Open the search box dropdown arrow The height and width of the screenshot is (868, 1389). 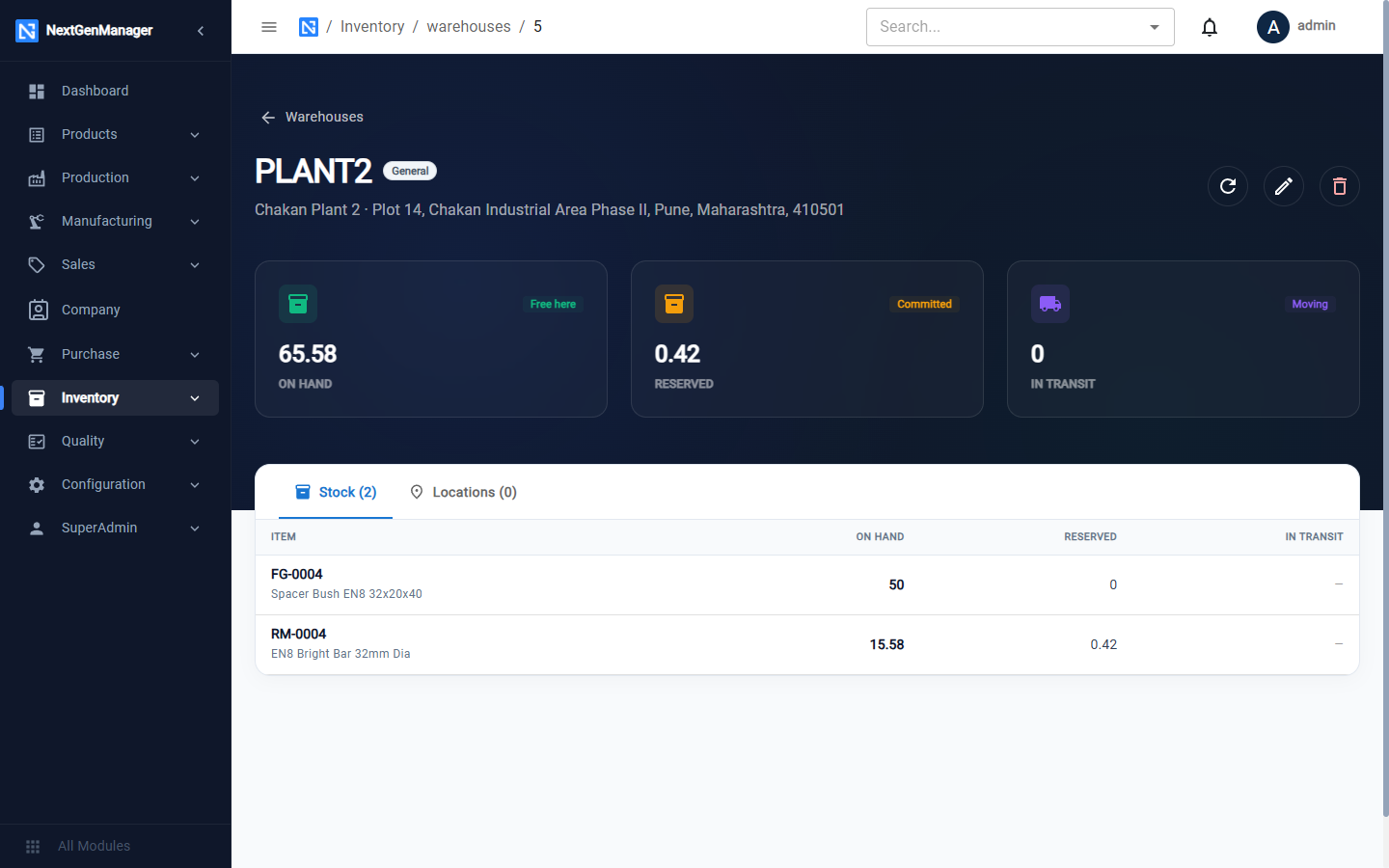click(x=1155, y=27)
